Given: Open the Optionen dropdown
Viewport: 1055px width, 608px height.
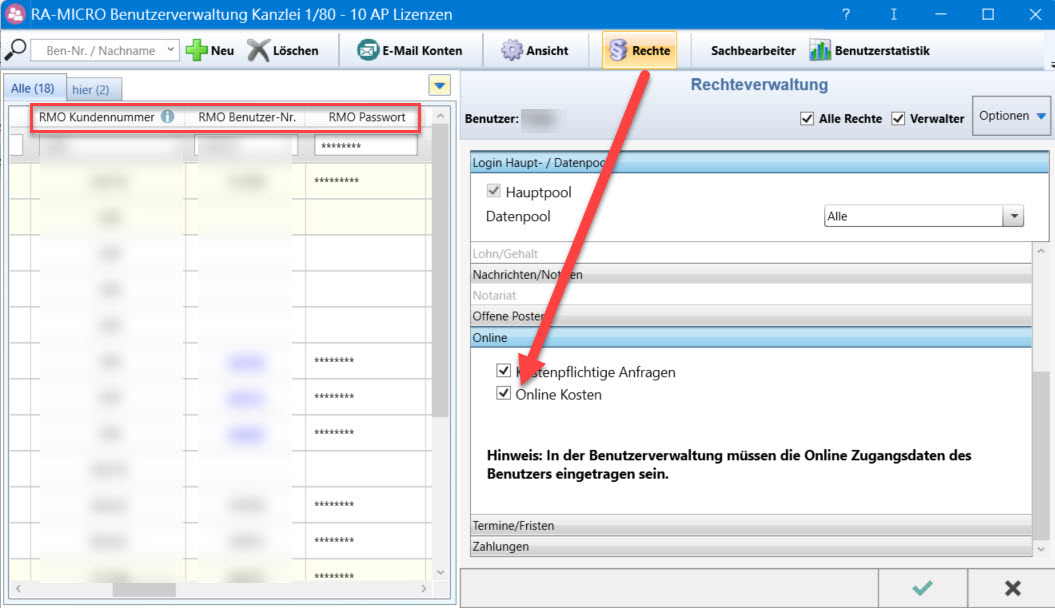Looking at the screenshot, I should click(x=1011, y=116).
